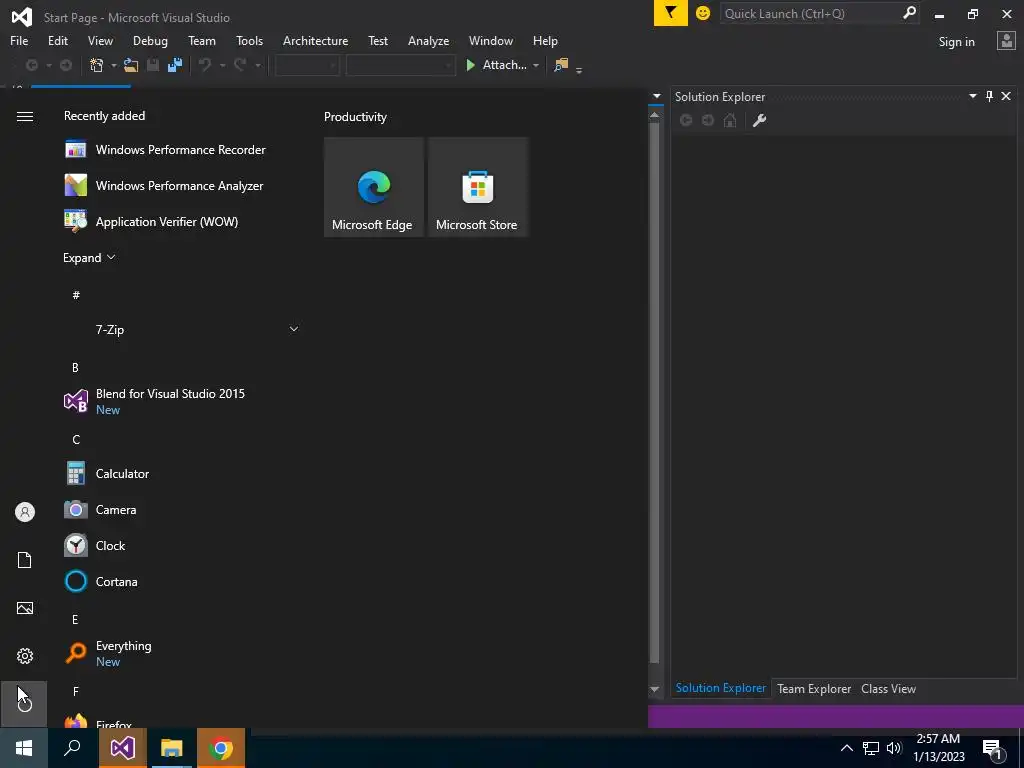Viewport: 1024px width, 768px height.
Task: Open the Debug menu
Action: [x=150, y=40]
